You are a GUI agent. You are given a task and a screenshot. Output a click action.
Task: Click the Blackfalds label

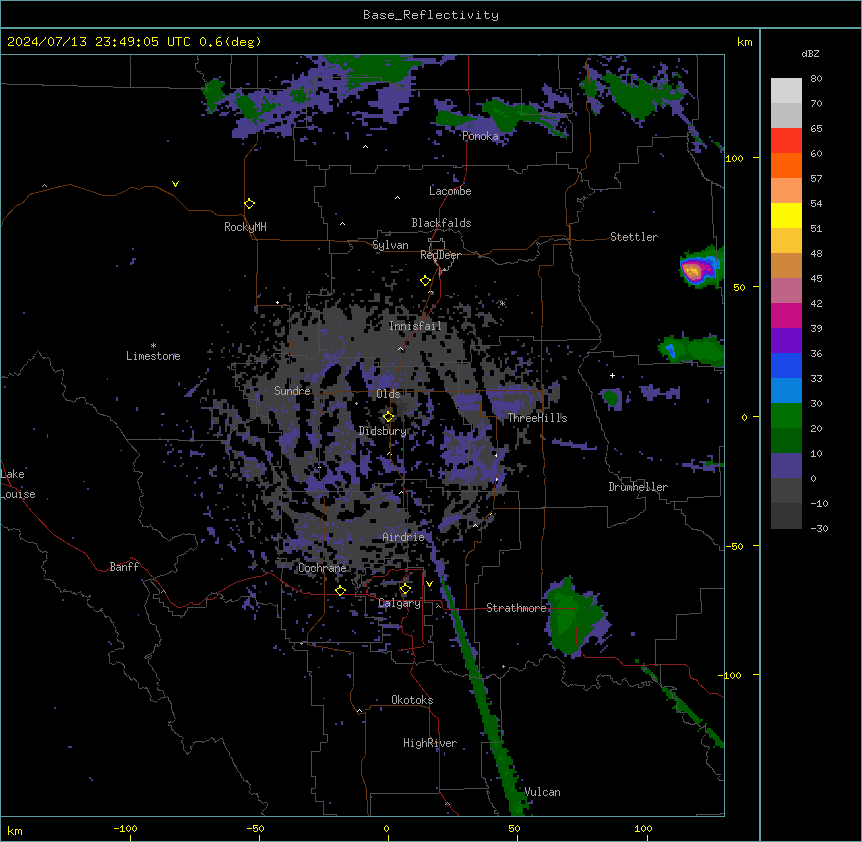441,223
